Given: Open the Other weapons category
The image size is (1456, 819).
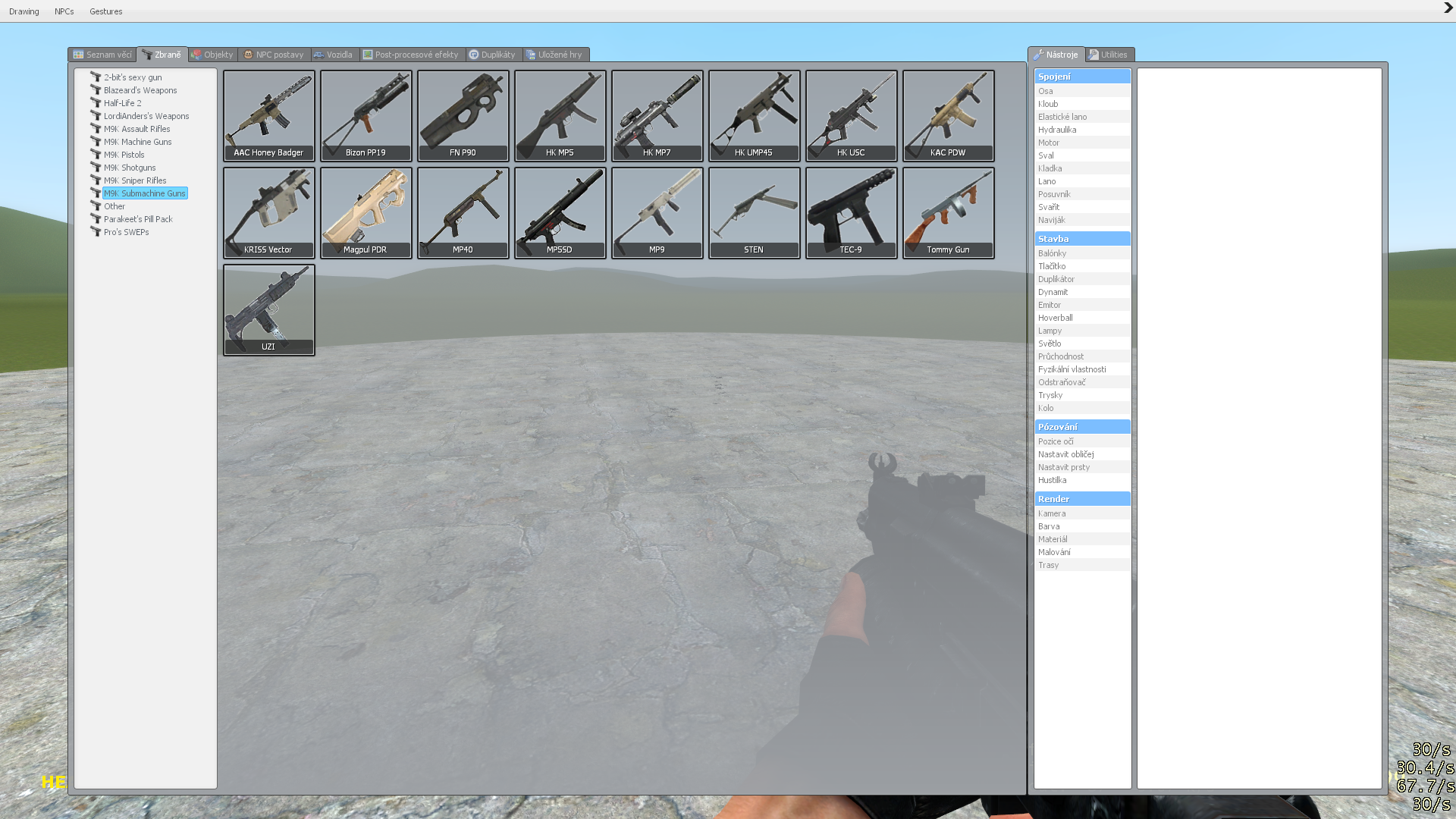Looking at the screenshot, I should coord(115,206).
